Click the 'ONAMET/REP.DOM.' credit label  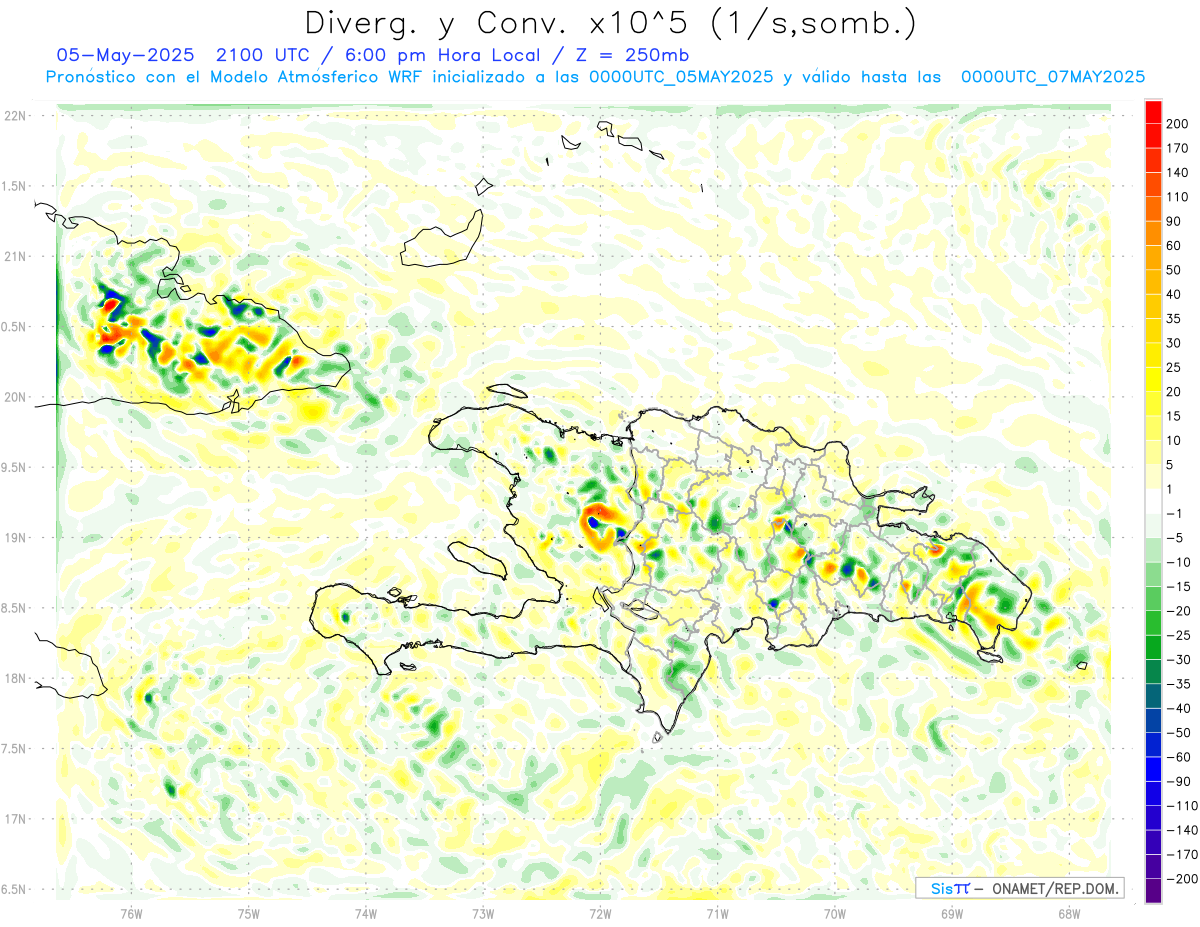tap(1053, 888)
